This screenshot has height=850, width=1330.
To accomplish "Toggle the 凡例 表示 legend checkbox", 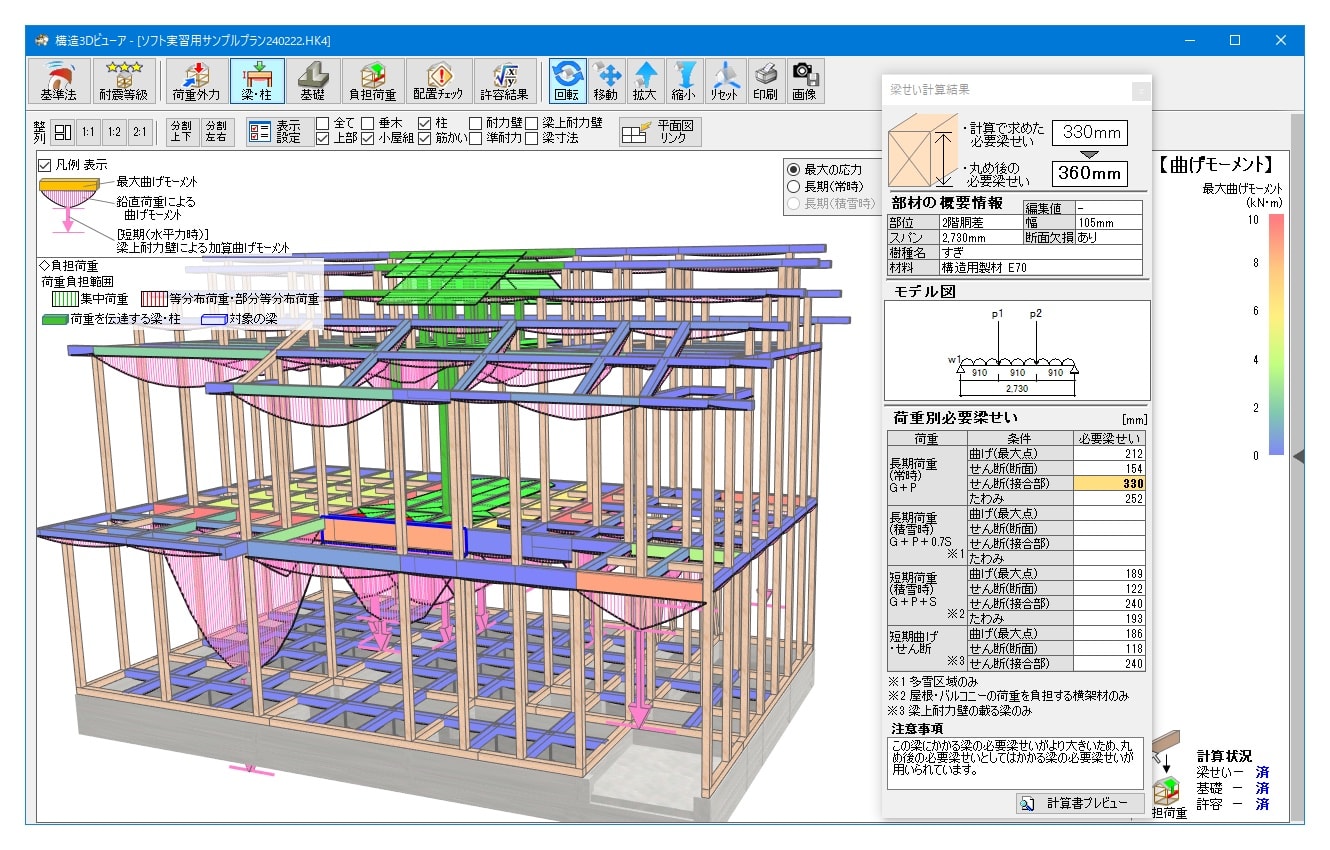I will tap(44, 165).
